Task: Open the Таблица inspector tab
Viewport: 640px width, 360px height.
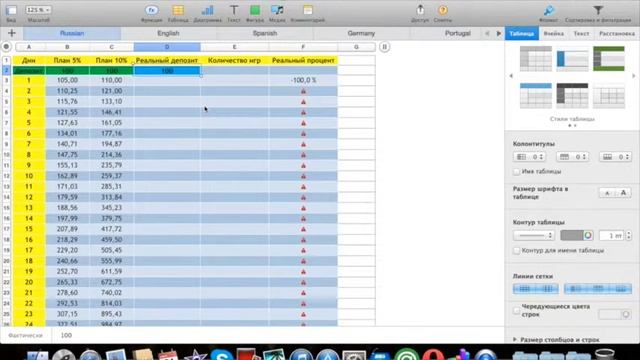Action: 522,33
